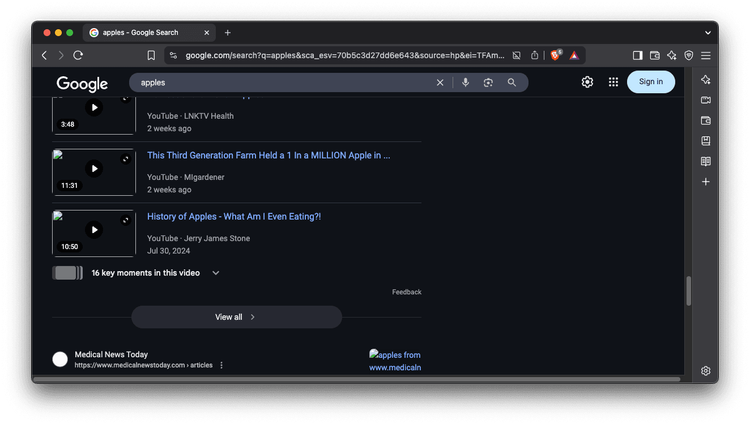Click the address bar URL
This screenshot has width=750, height=425.
(344, 55)
